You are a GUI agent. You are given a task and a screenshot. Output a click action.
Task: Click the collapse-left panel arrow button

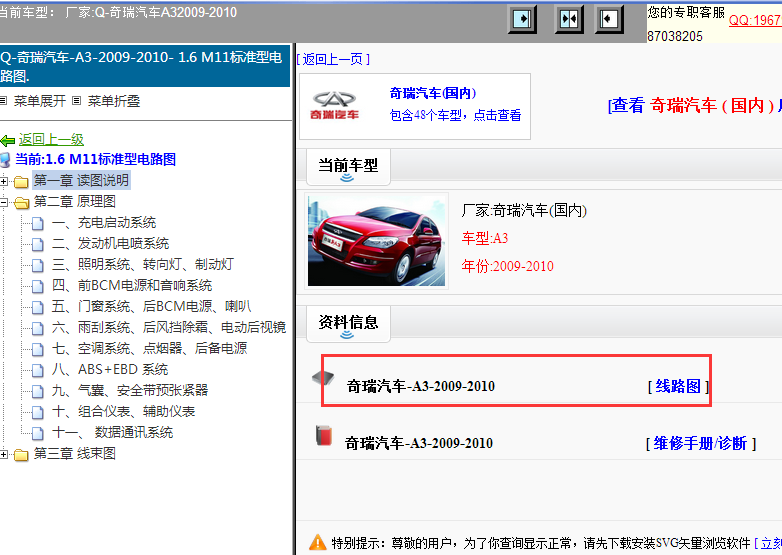tap(609, 19)
